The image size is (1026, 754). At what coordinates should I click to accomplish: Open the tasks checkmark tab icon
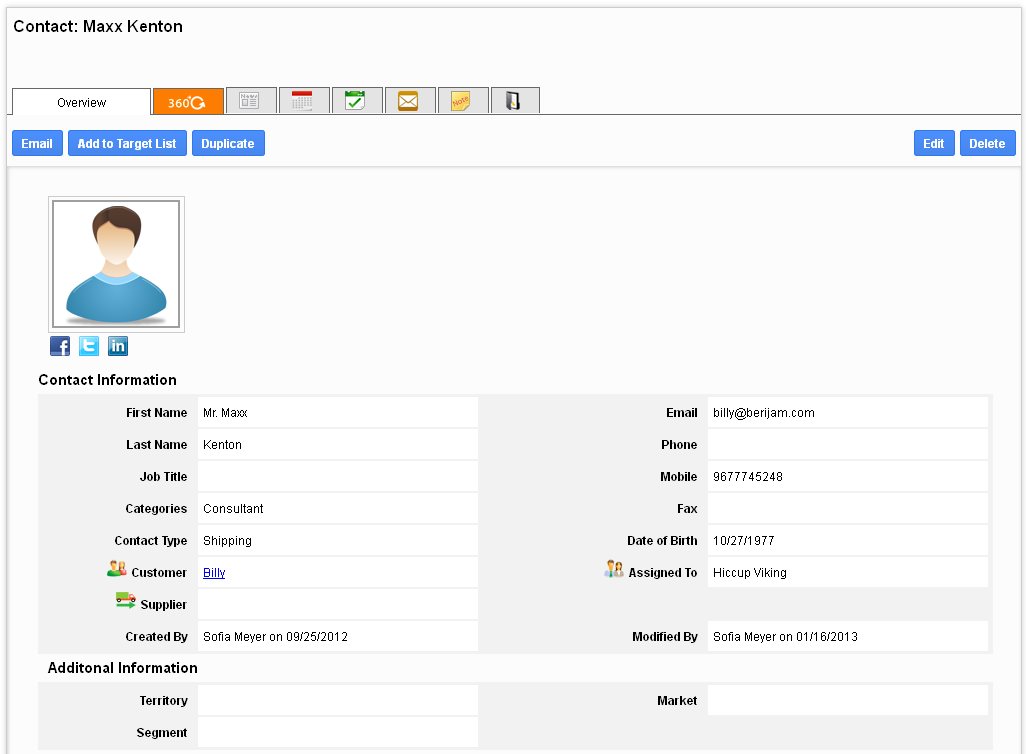click(355, 101)
